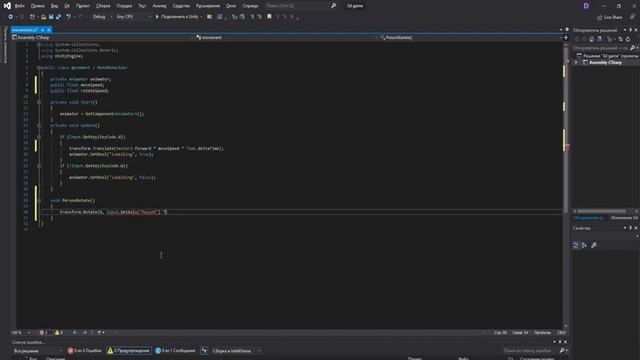This screenshot has width=640, height=360.
Task: Open the Правка menu
Action: 37,6
